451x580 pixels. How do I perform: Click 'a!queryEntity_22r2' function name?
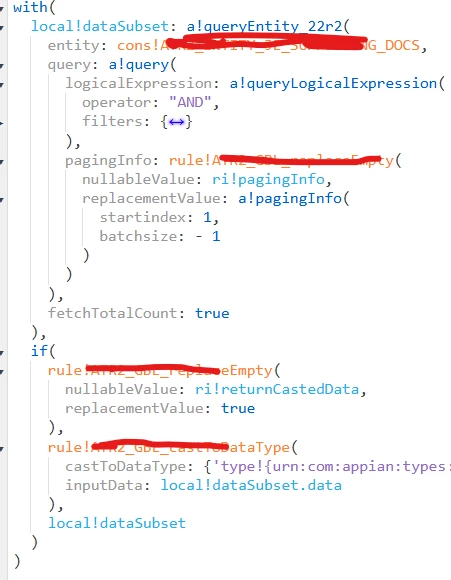click(265, 26)
